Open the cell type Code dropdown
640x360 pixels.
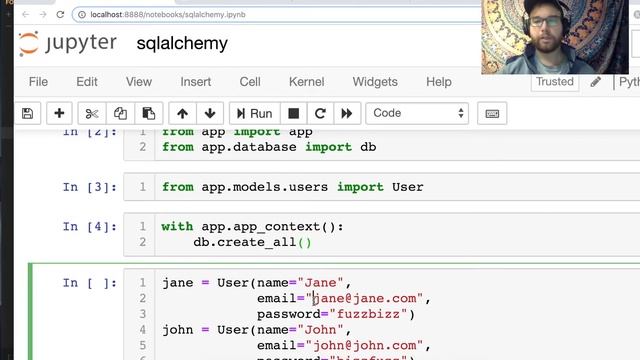point(417,113)
